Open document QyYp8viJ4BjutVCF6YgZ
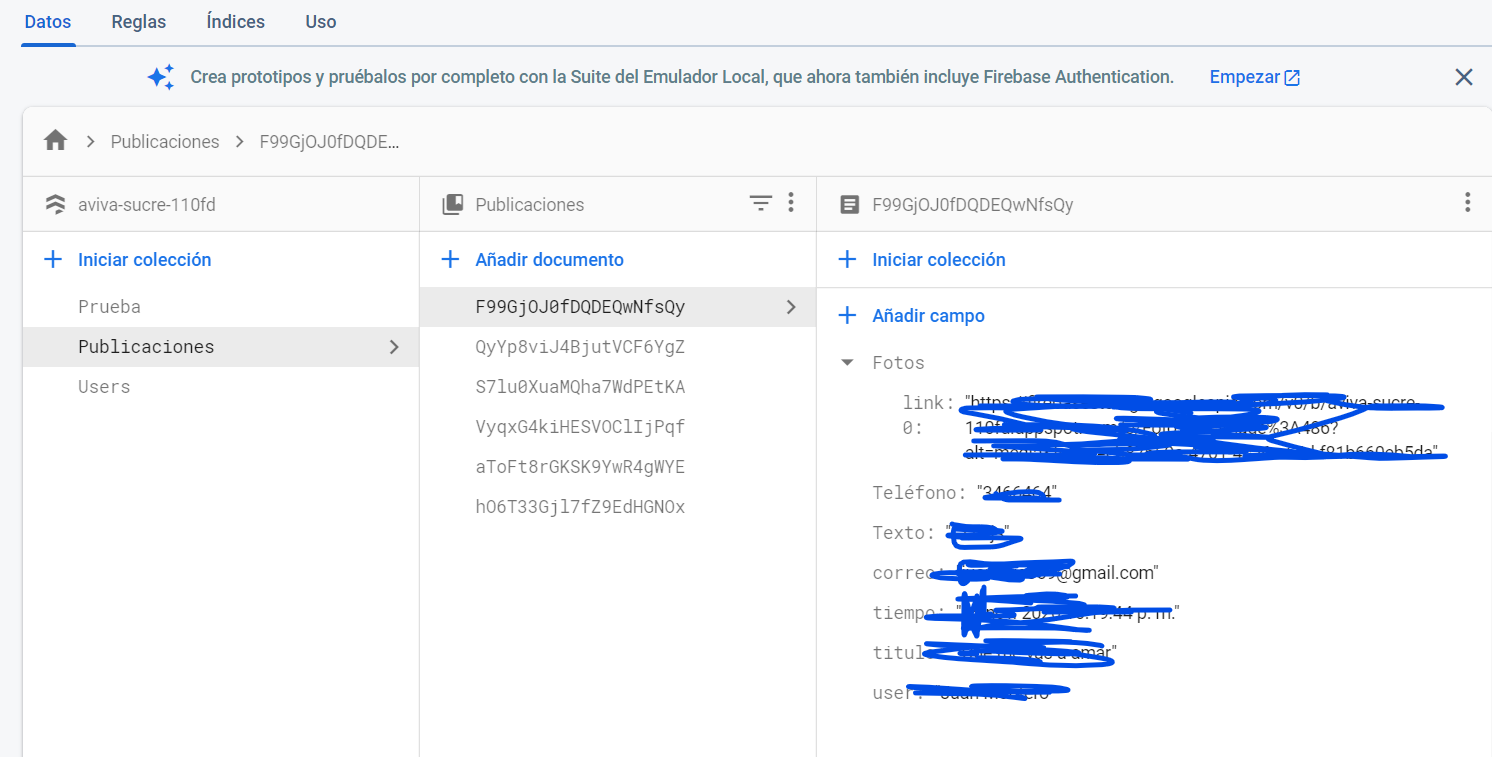 tap(580, 347)
